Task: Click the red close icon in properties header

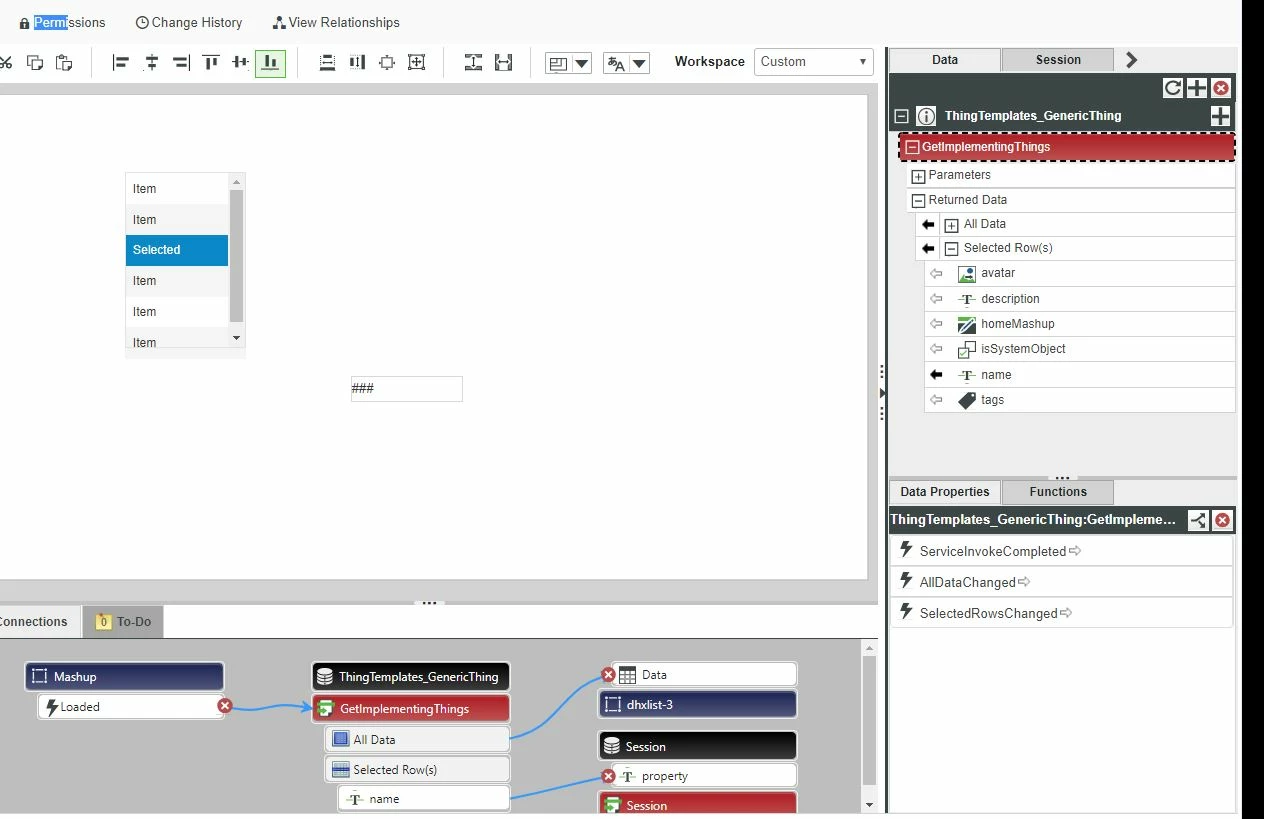Action: coord(1222,520)
